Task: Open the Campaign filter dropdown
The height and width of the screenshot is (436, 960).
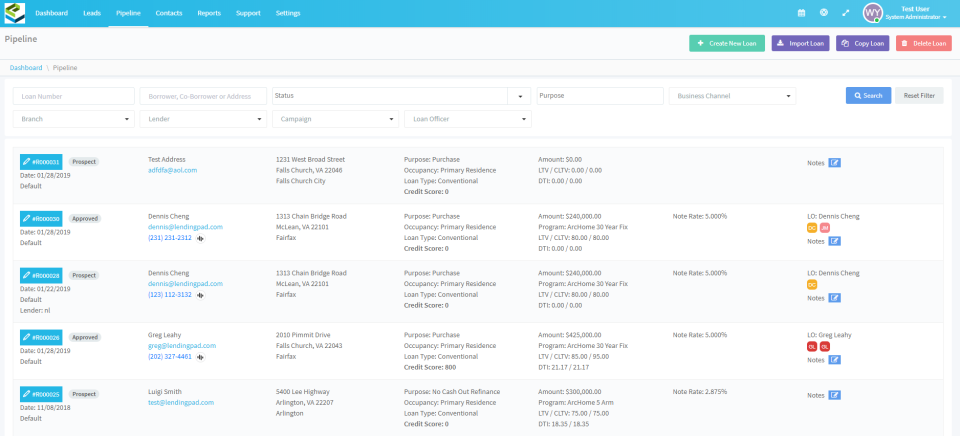Action: tap(336, 119)
